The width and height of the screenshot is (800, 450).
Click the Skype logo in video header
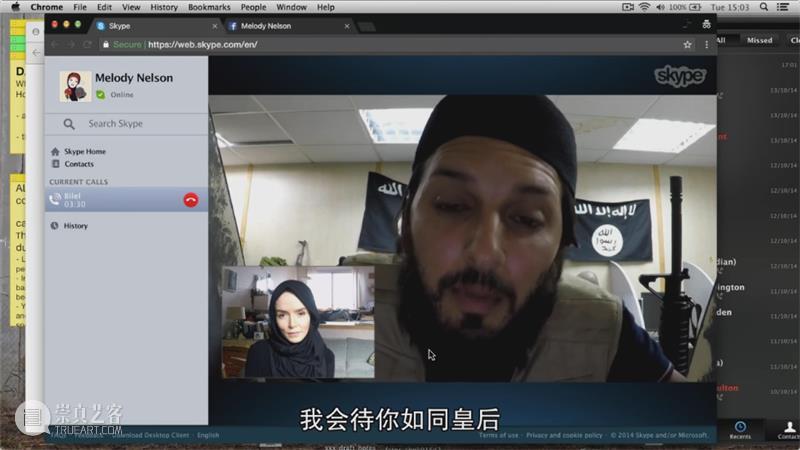[680, 76]
